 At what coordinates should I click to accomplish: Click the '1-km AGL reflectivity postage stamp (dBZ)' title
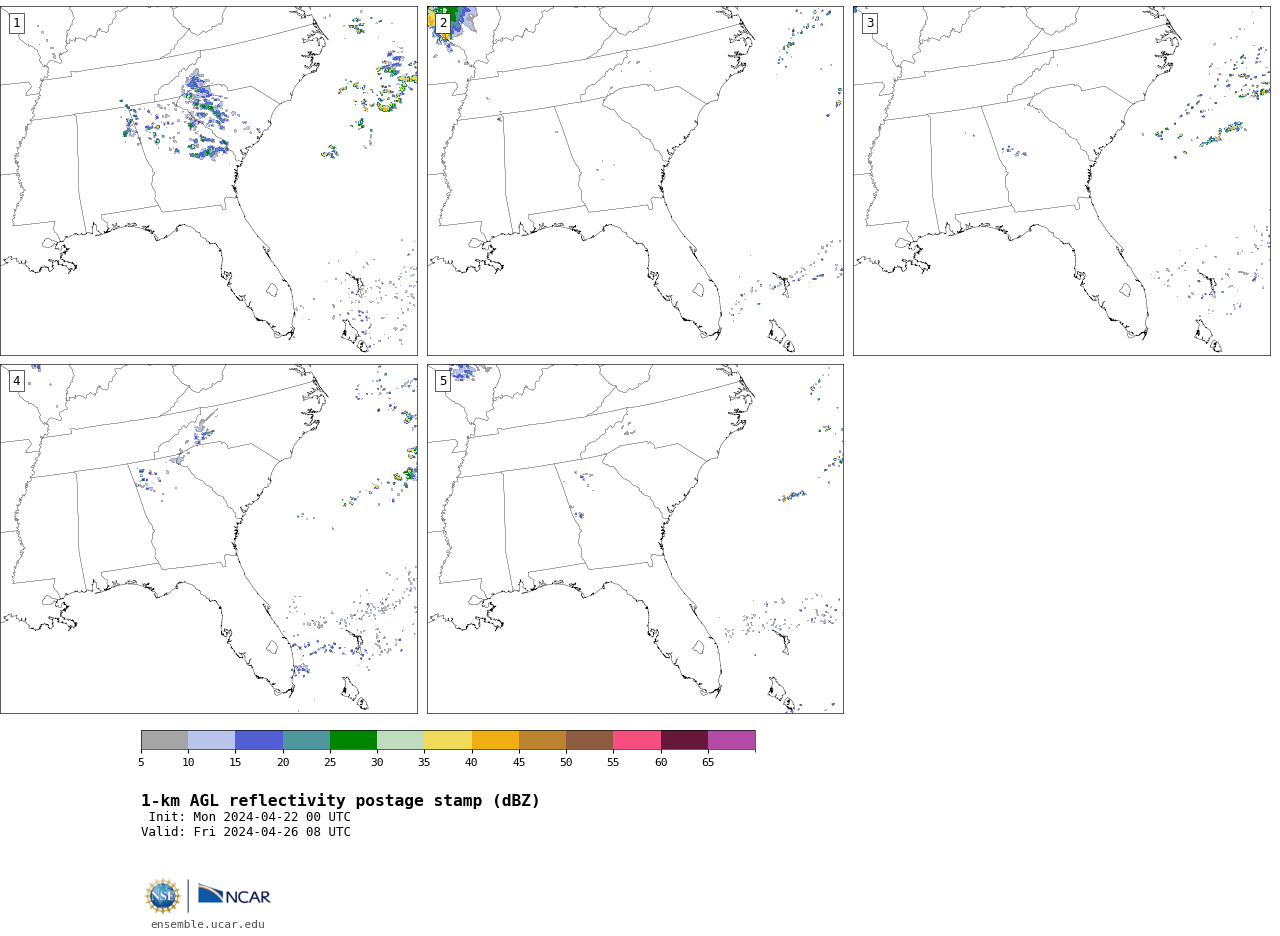click(340, 801)
